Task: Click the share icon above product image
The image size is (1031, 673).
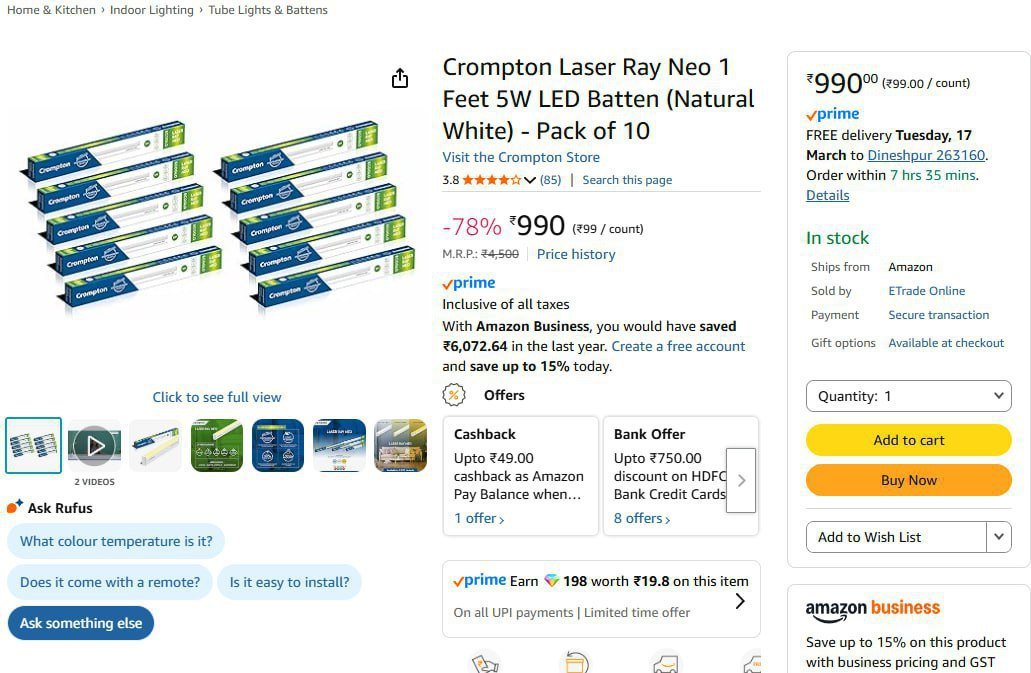Action: tap(400, 78)
